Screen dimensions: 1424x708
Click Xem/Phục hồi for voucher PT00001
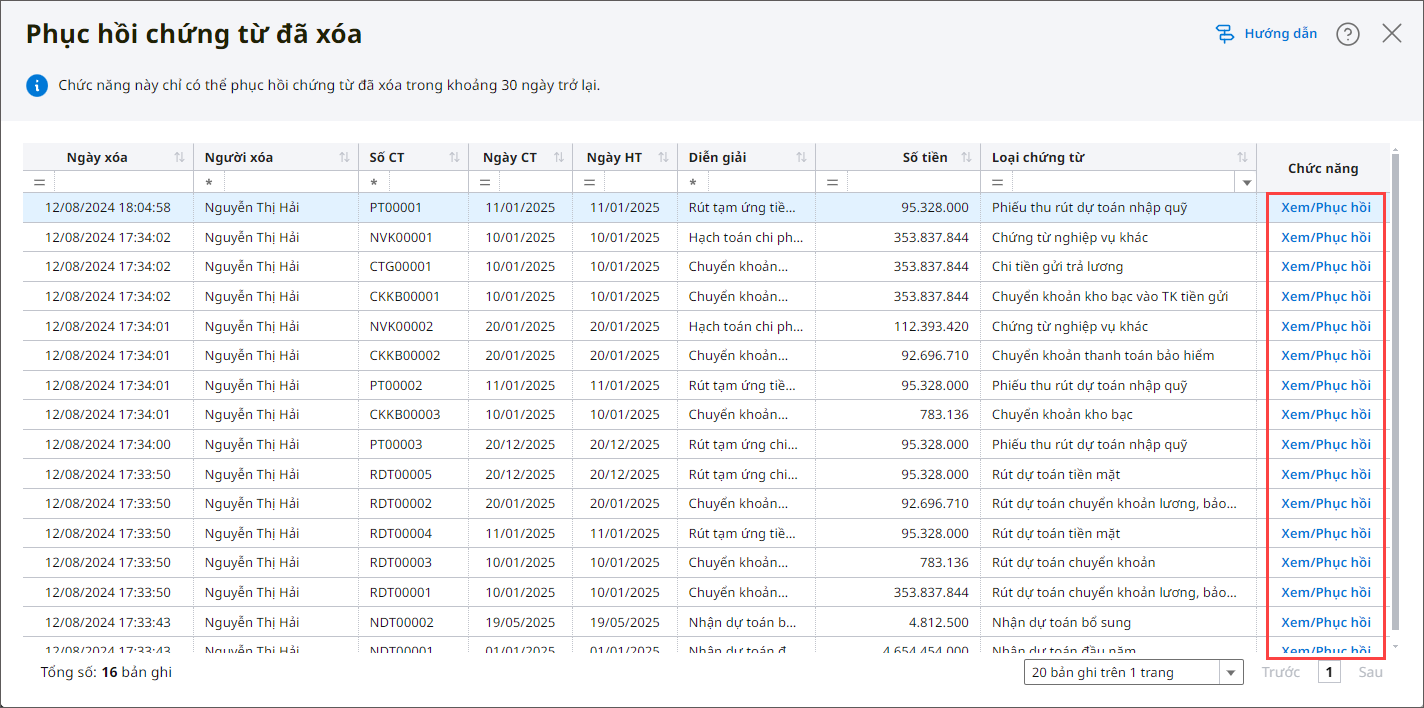(x=1325, y=208)
